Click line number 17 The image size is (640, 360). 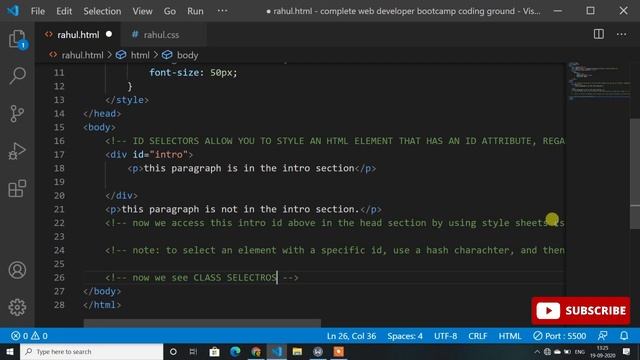(x=59, y=155)
